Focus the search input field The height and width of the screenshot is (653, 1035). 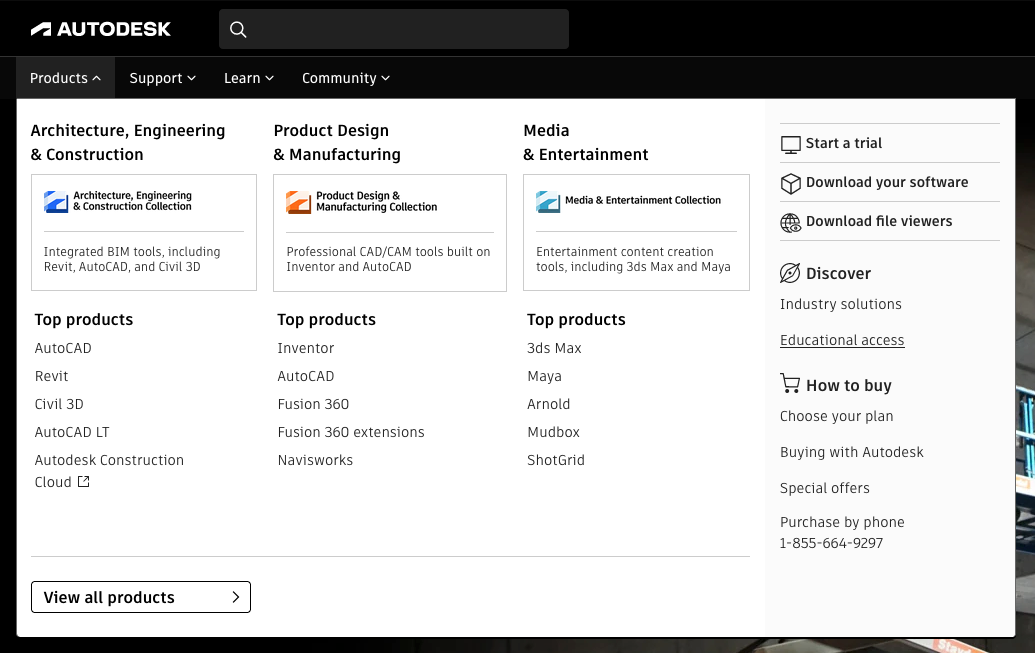[x=394, y=29]
